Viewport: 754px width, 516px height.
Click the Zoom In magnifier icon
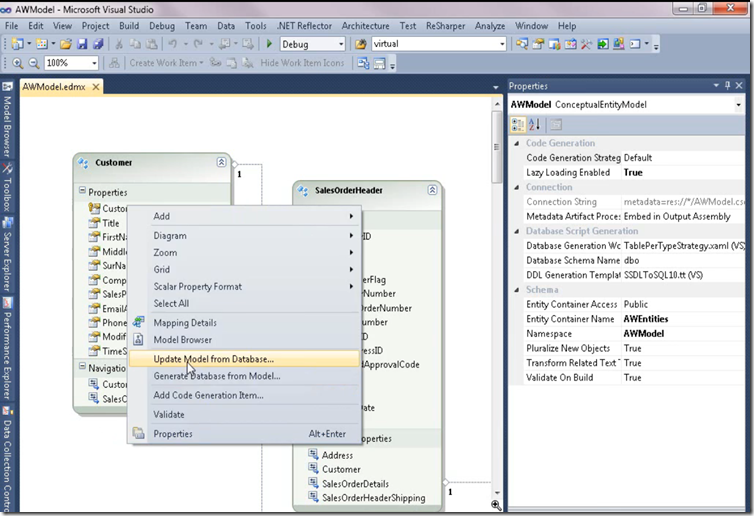pos(17,63)
